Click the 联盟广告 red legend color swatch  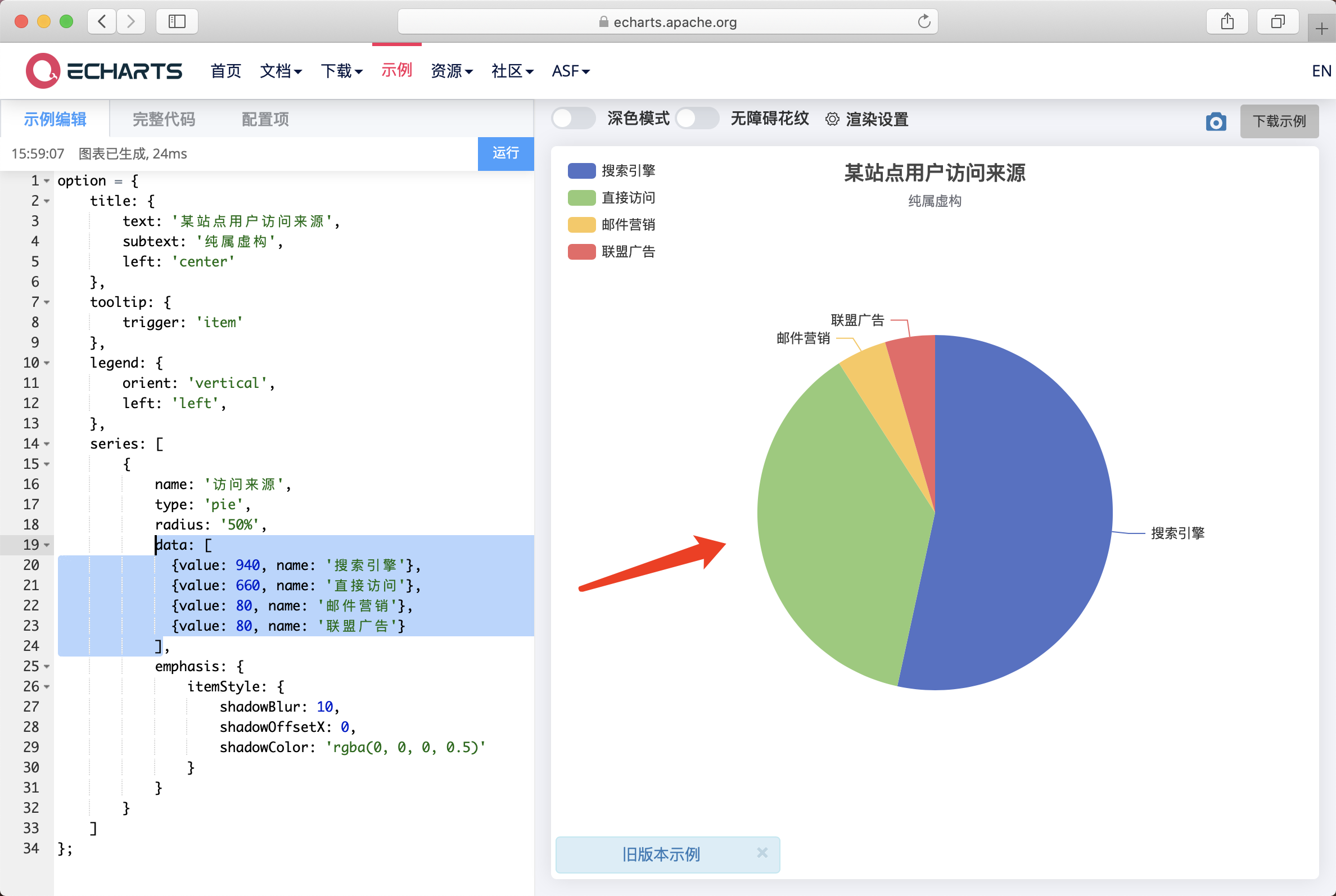[581, 251]
